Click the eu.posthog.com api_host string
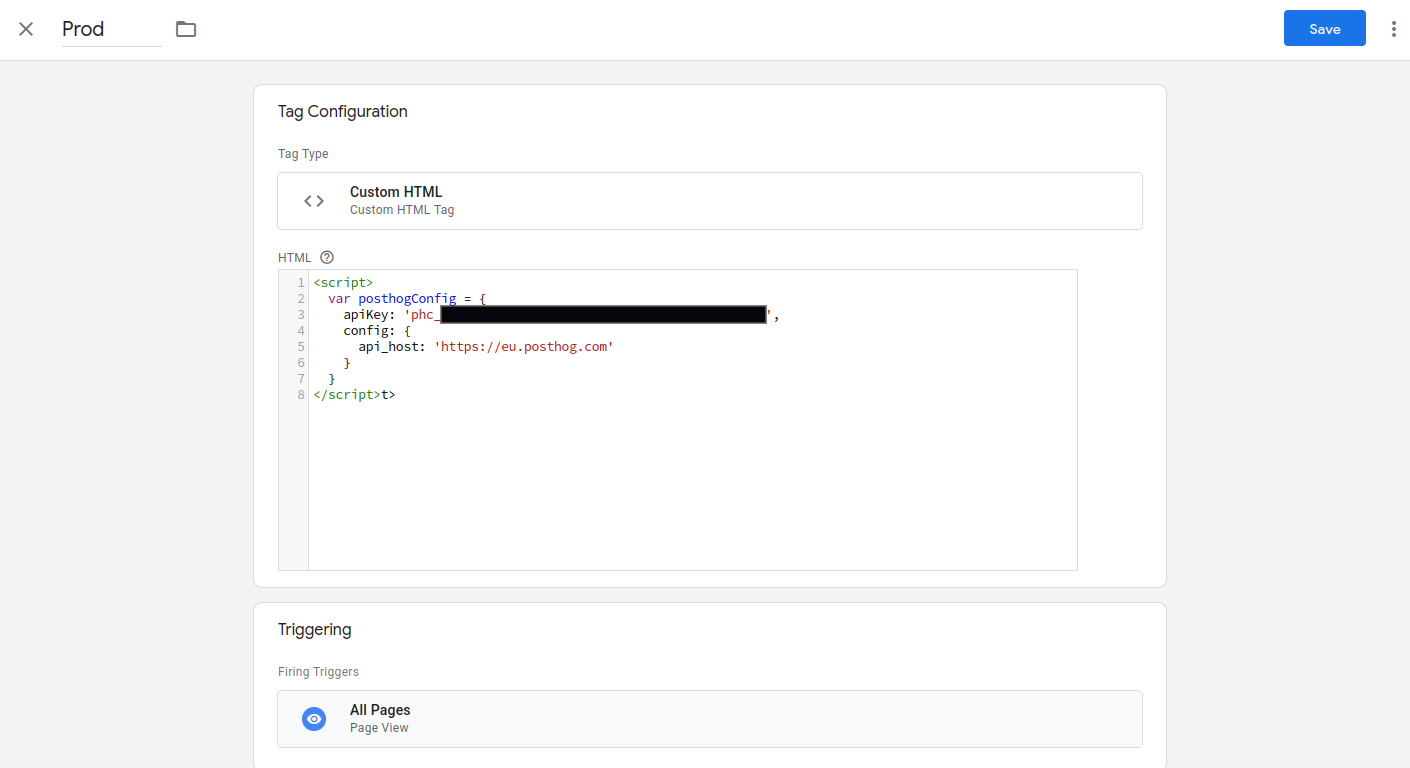The height and width of the screenshot is (768, 1410). coord(524,346)
